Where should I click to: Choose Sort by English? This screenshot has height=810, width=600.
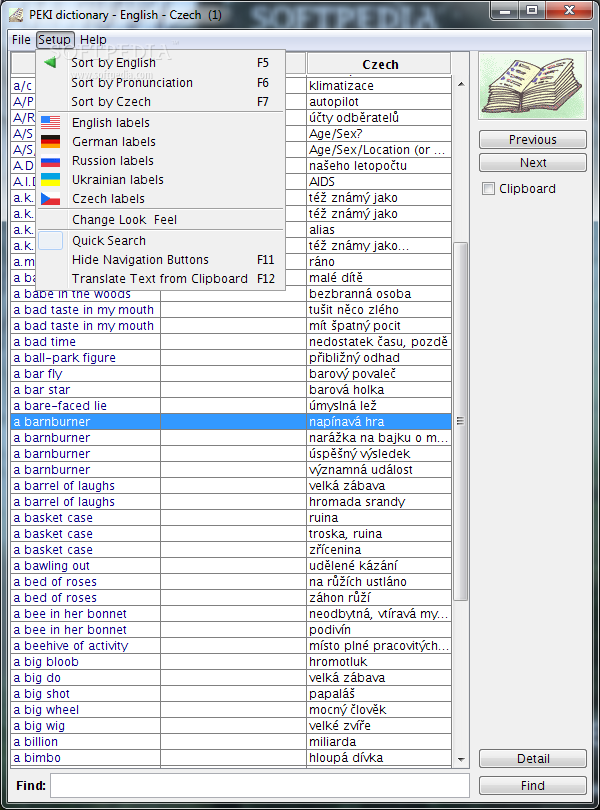[161, 63]
